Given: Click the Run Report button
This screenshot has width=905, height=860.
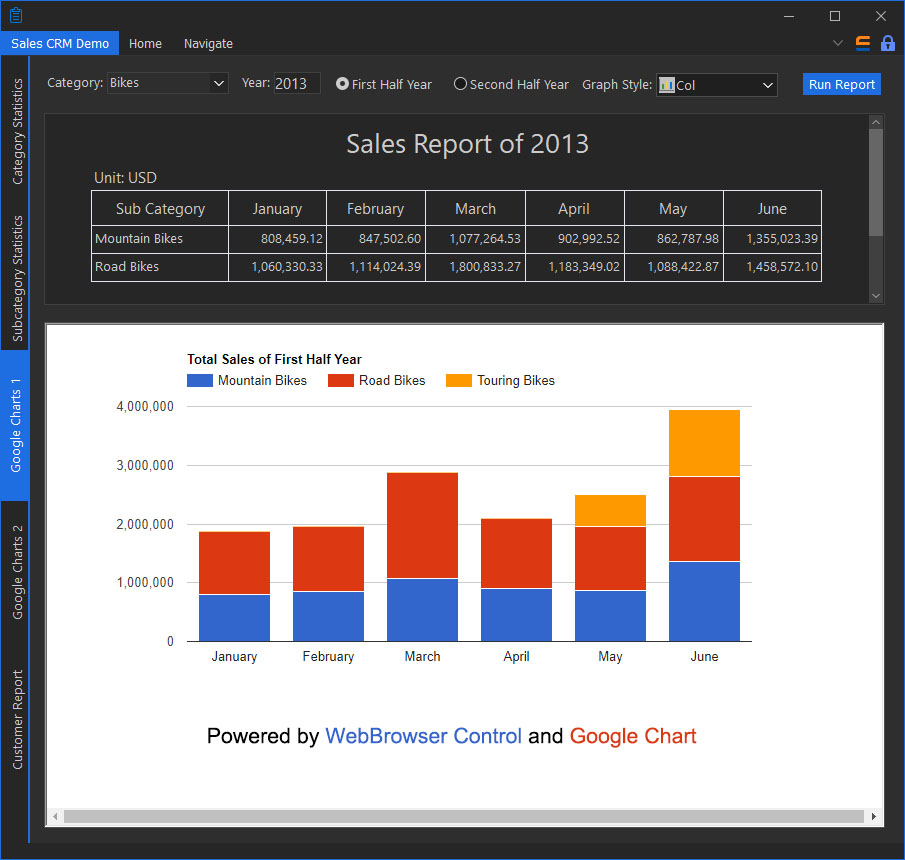Looking at the screenshot, I should (x=841, y=84).
